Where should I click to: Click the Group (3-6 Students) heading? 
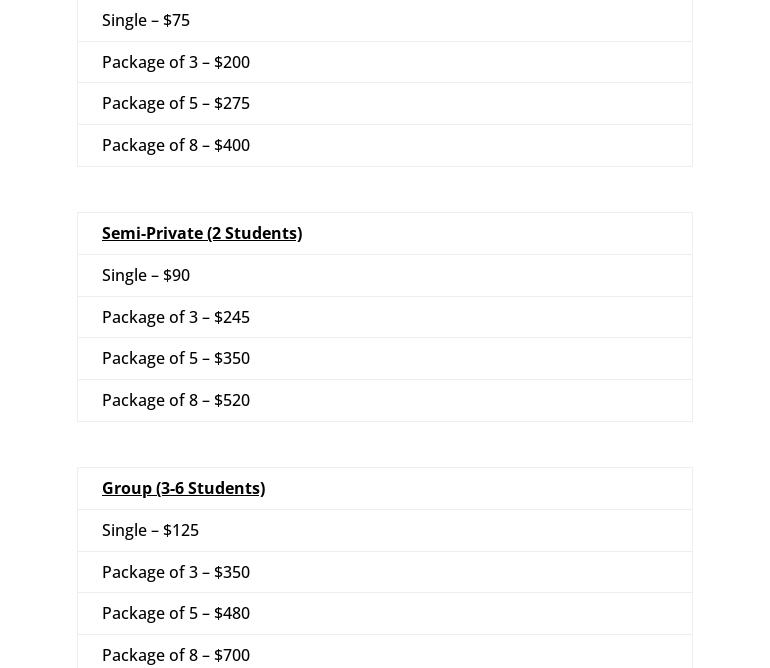tap(183, 488)
